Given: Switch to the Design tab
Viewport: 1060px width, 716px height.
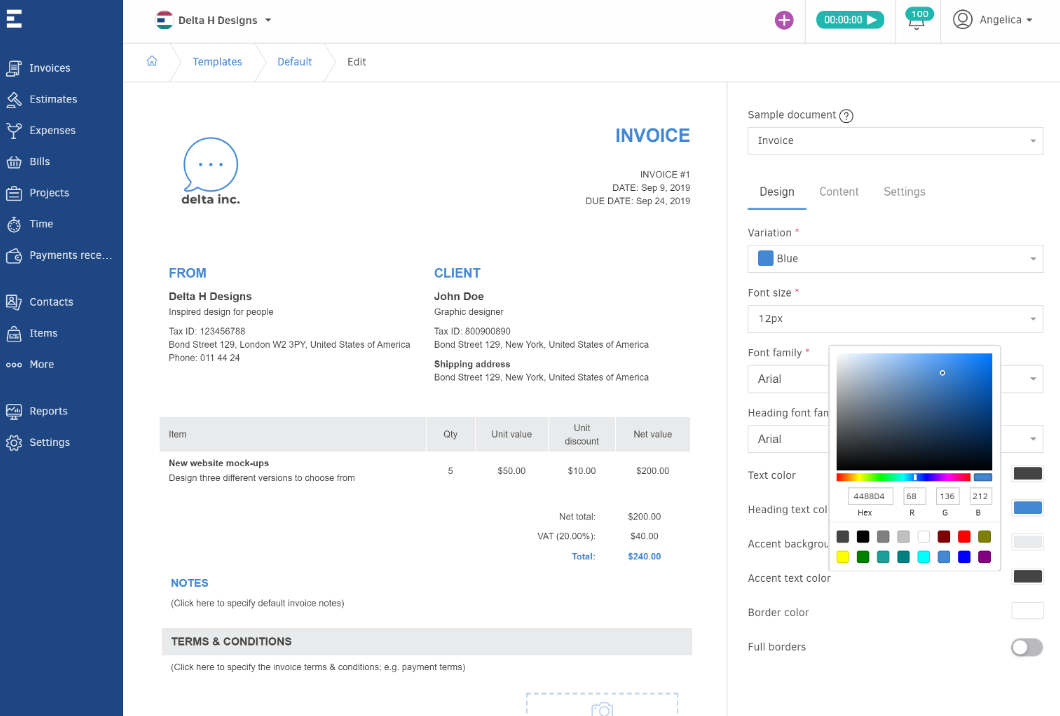Looking at the screenshot, I should point(777,192).
